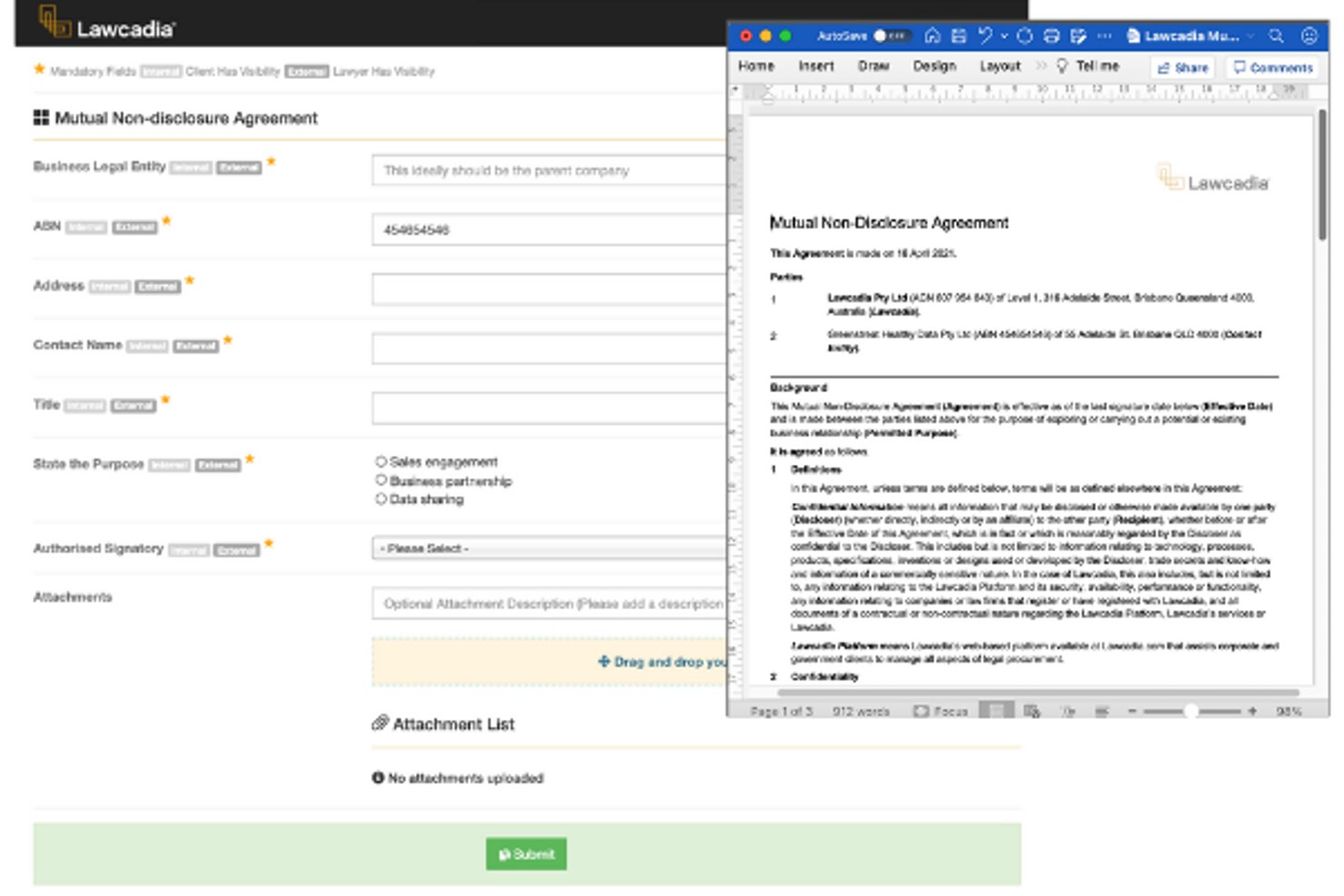This screenshot has width=1344, height=896.
Task: Click the feedback smiley face icon
Action: tap(1309, 35)
